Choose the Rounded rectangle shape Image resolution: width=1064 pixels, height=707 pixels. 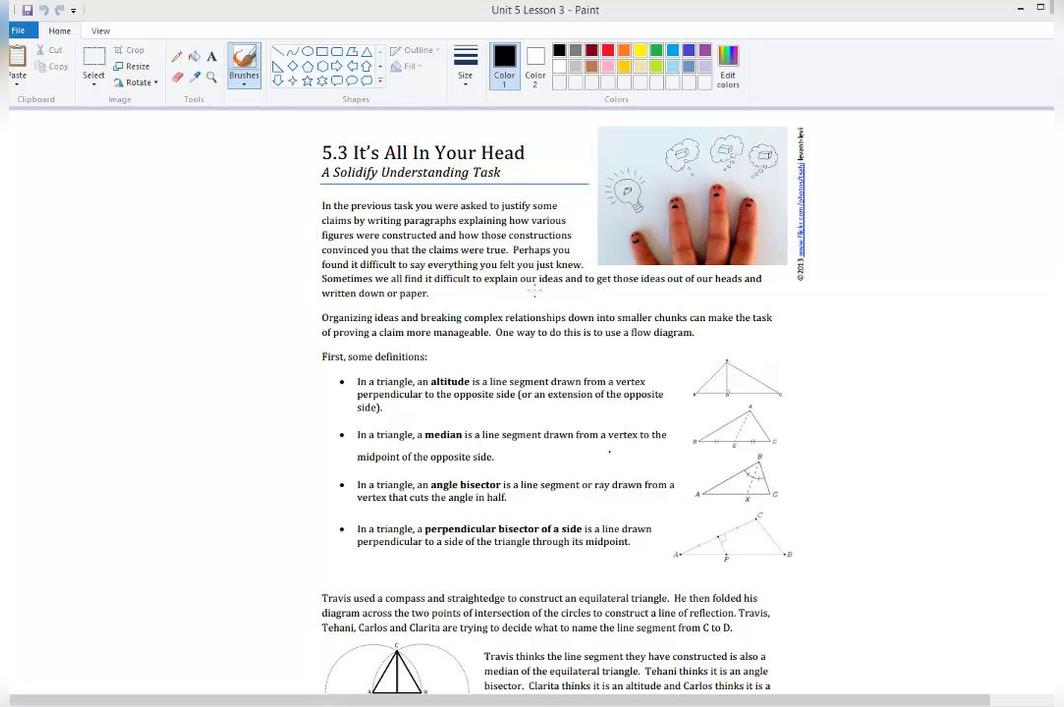[337, 52]
